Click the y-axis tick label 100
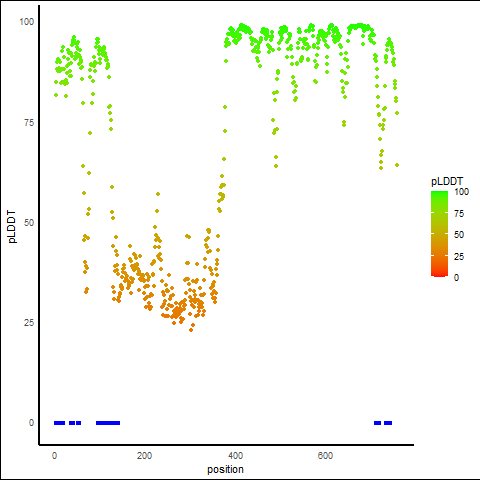480x480 pixels. click(x=26, y=22)
